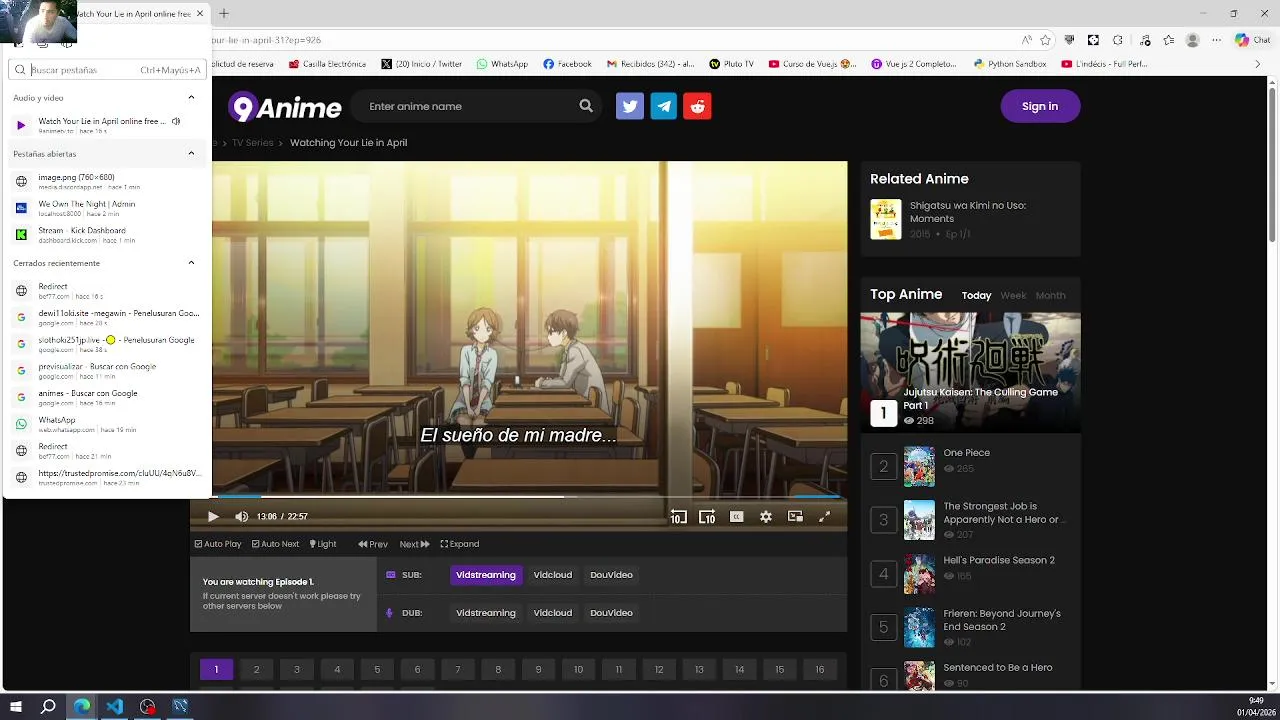The width and height of the screenshot is (1280, 720).
Task: Select the DUB Vidstreaming server
Action: point(486,613)
